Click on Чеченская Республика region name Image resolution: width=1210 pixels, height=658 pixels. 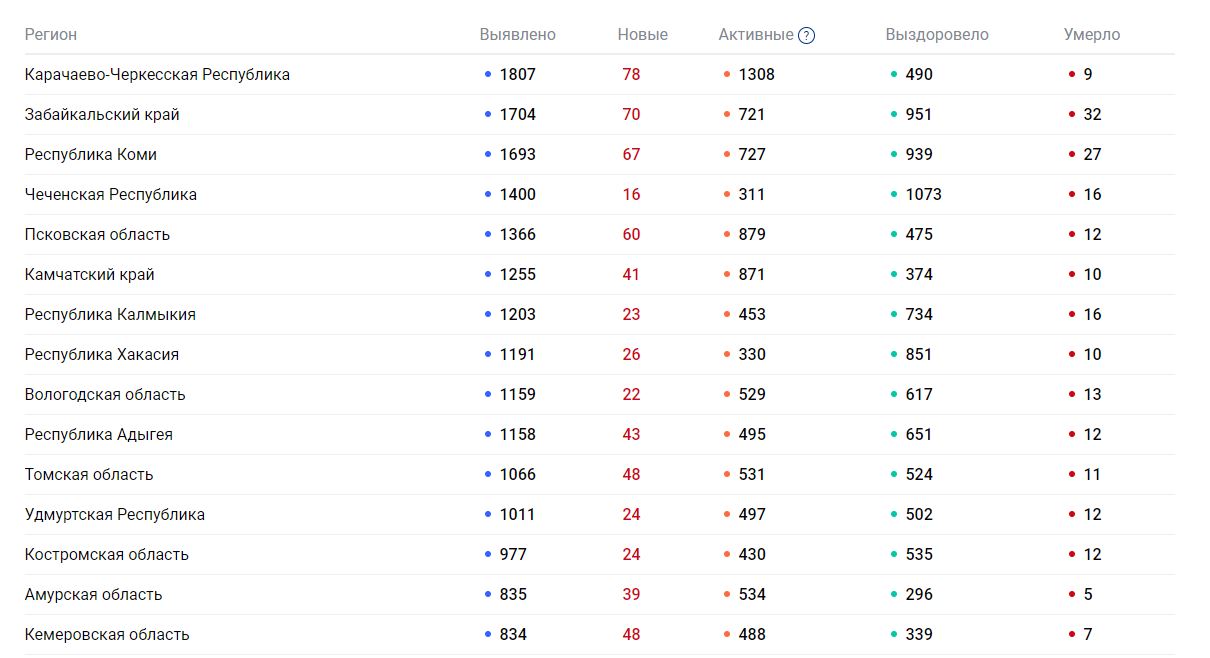[x=111, y=195]
